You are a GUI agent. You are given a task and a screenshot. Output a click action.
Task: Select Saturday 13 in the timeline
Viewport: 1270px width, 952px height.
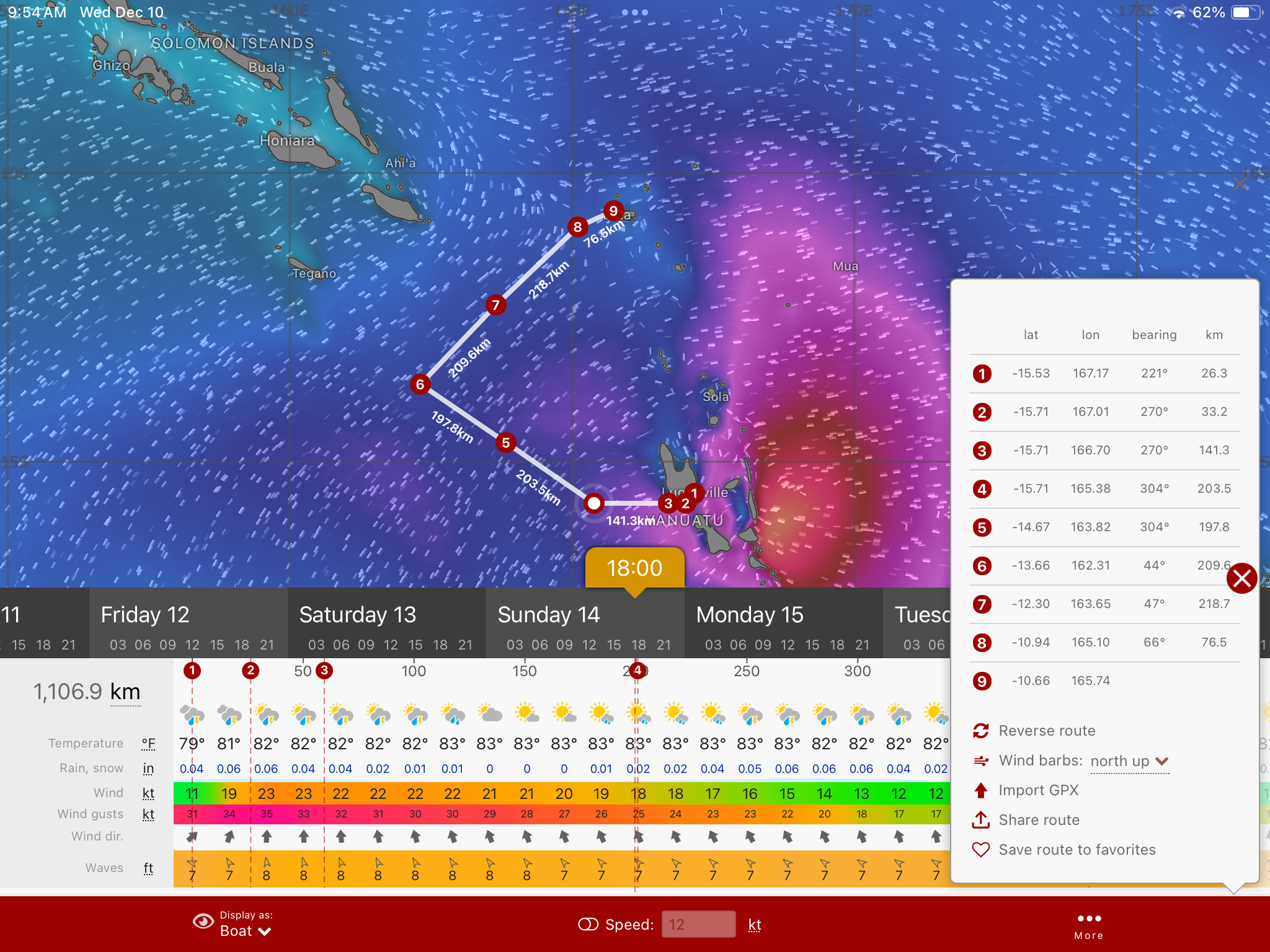[358, 615]
